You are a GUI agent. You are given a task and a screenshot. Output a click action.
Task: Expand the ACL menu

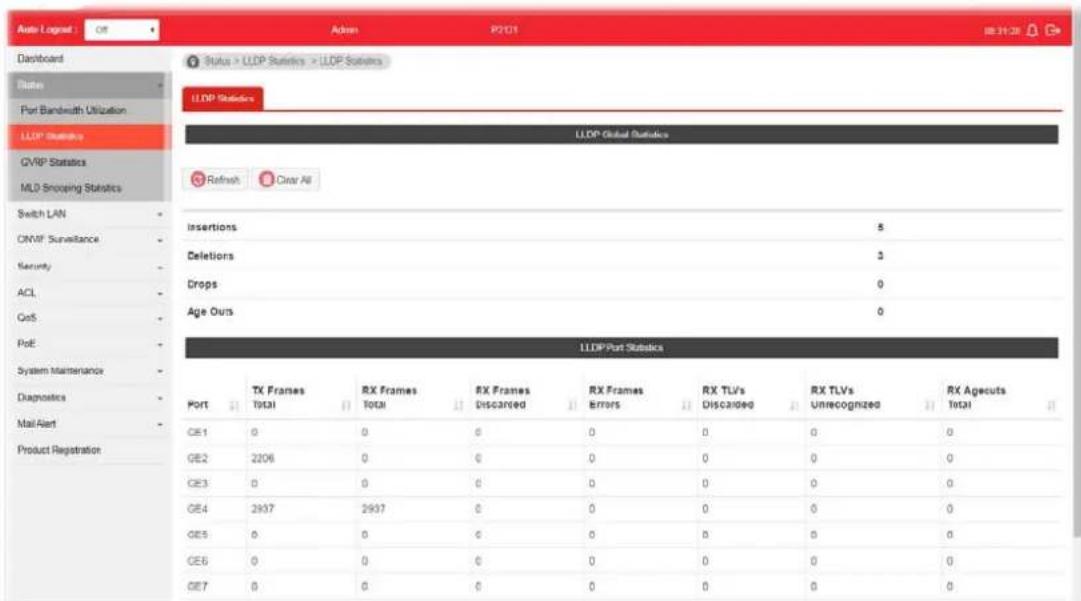pyautogui.click(x=90, y=293)
